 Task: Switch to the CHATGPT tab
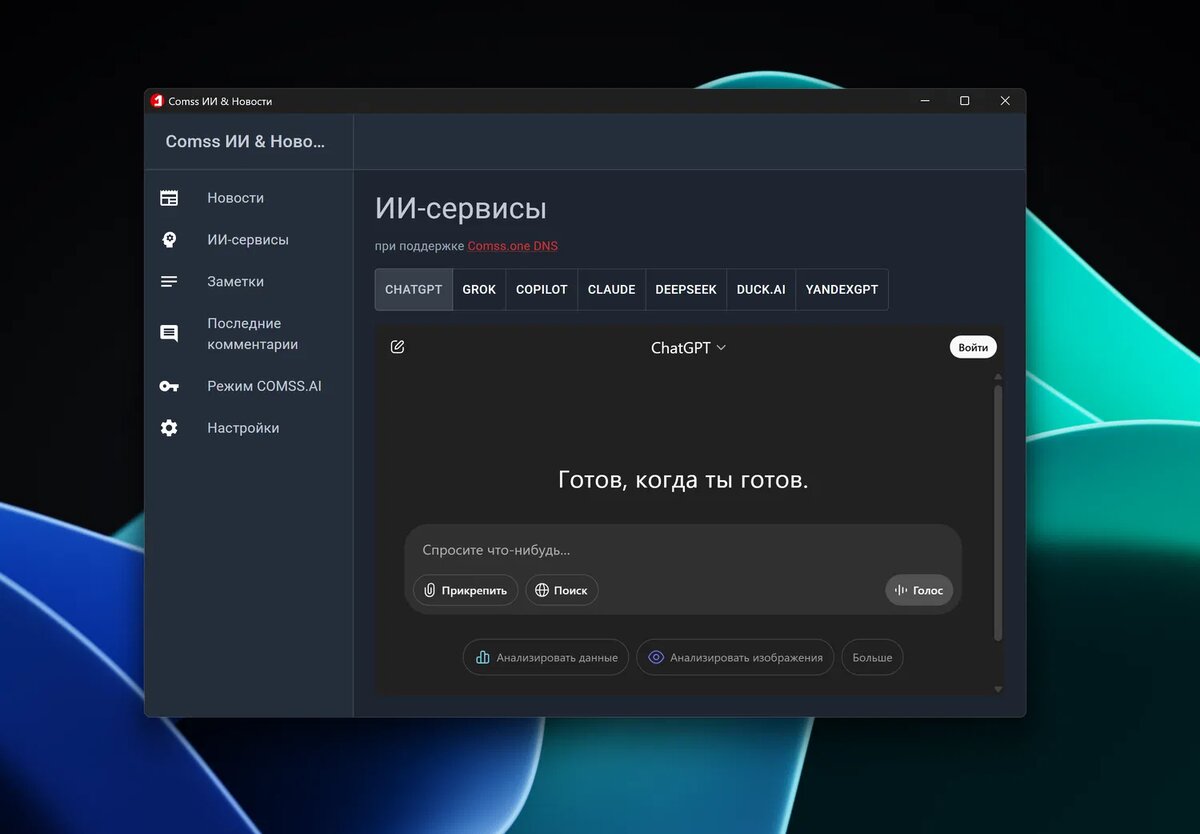[413, 289]
